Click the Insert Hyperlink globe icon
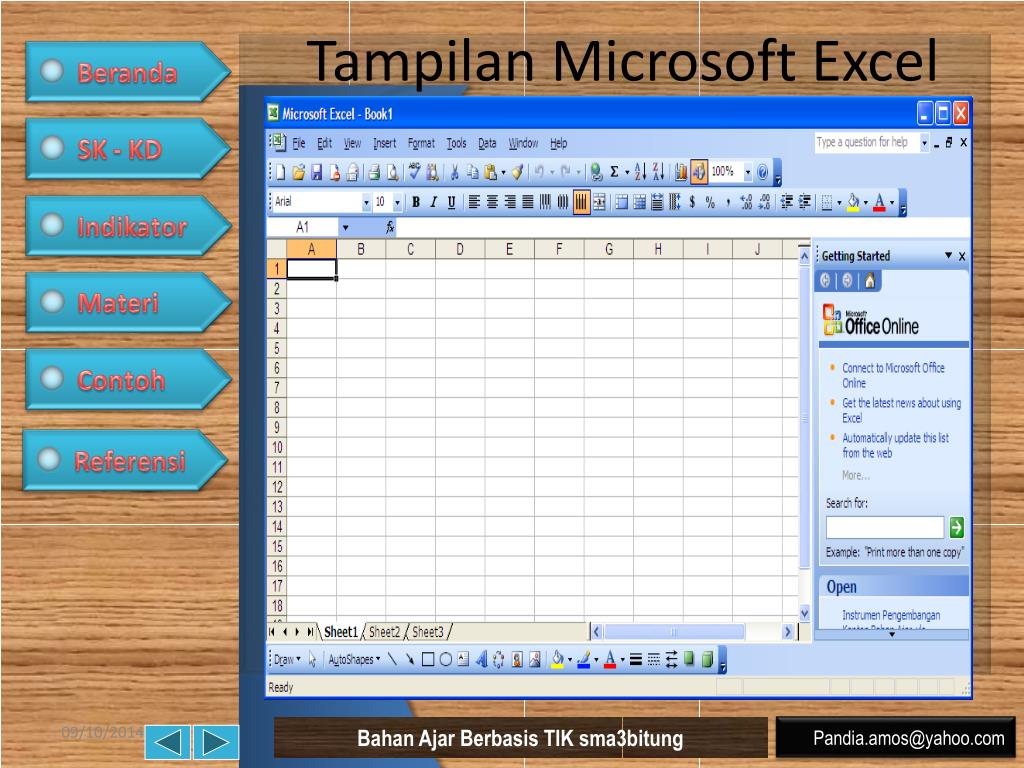1024x768 pixels. [596, 172]
